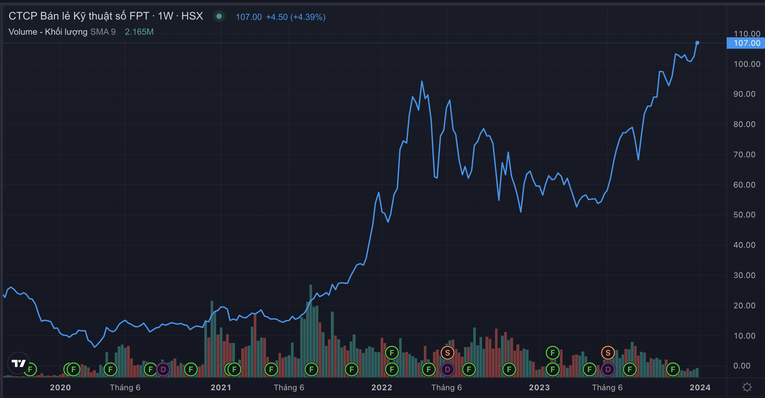
Task: Open the upper stacked F marker in early 2022
Action: pos(391,353)
